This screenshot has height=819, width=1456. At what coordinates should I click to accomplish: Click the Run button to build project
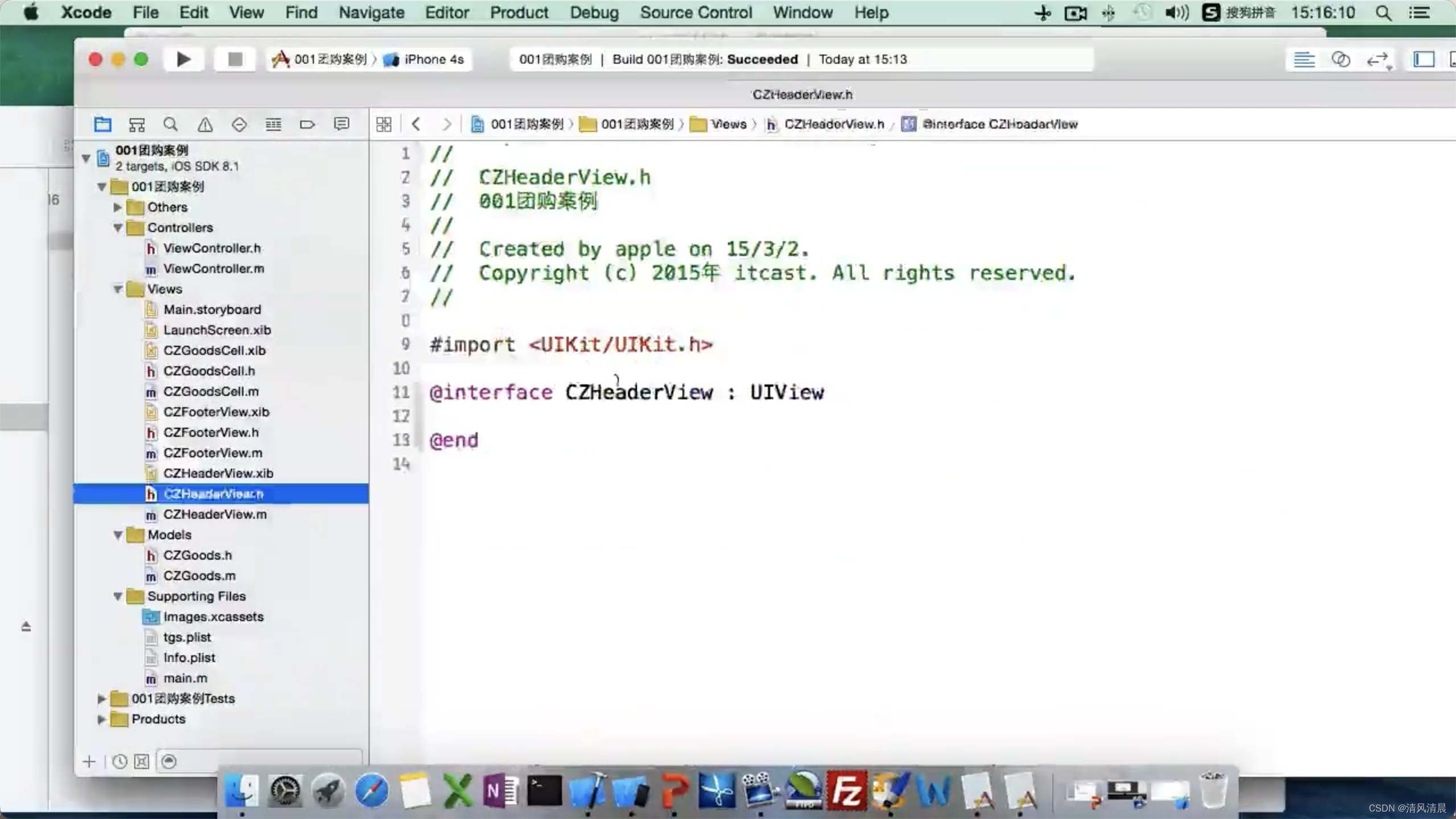tap(183, 59)
